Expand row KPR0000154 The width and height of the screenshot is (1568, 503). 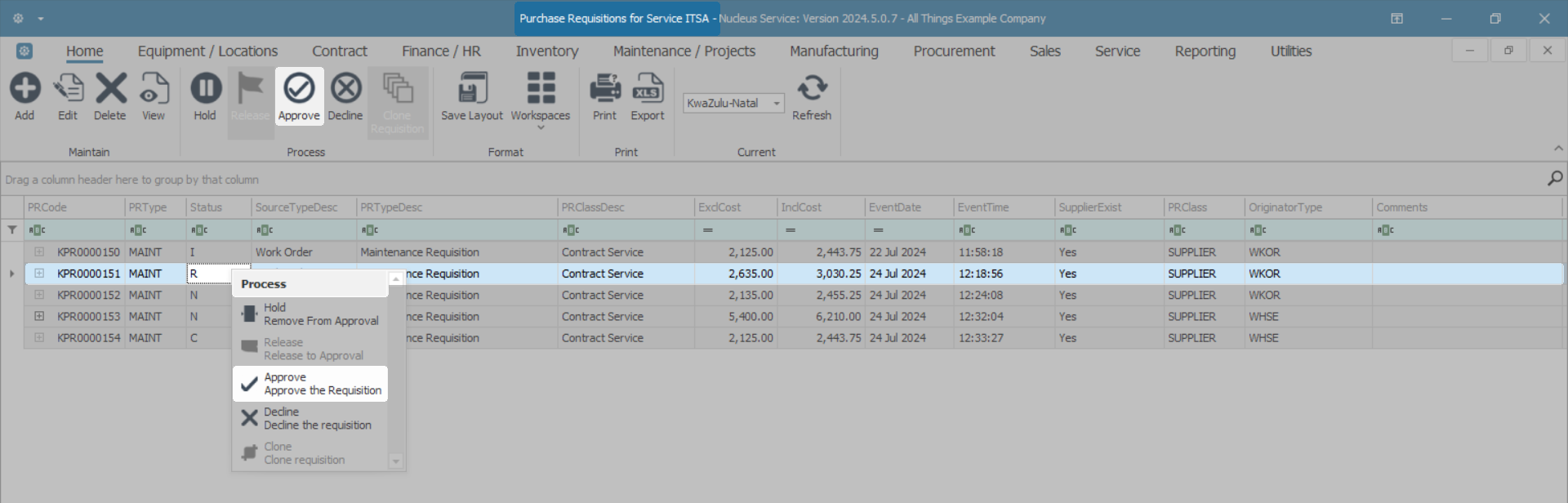click(x=39, y=337)
